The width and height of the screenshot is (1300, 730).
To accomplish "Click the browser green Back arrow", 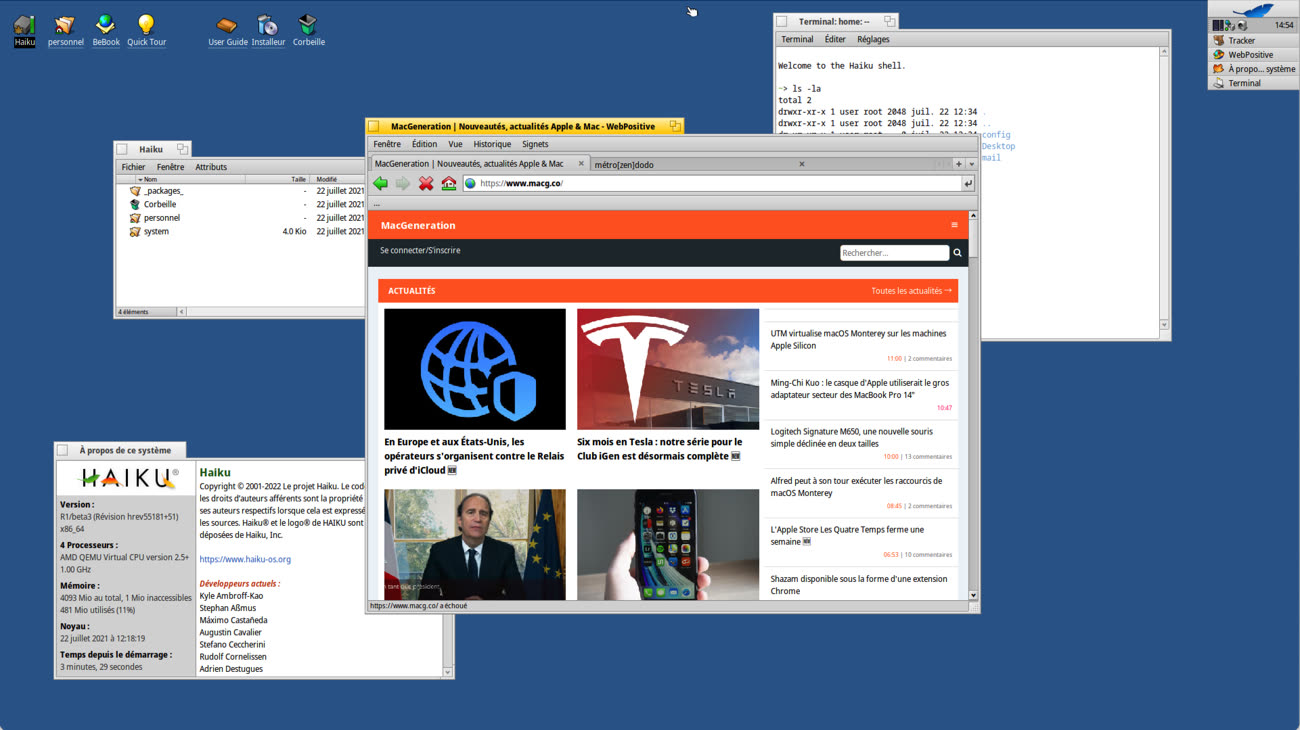I will [380, 183].
